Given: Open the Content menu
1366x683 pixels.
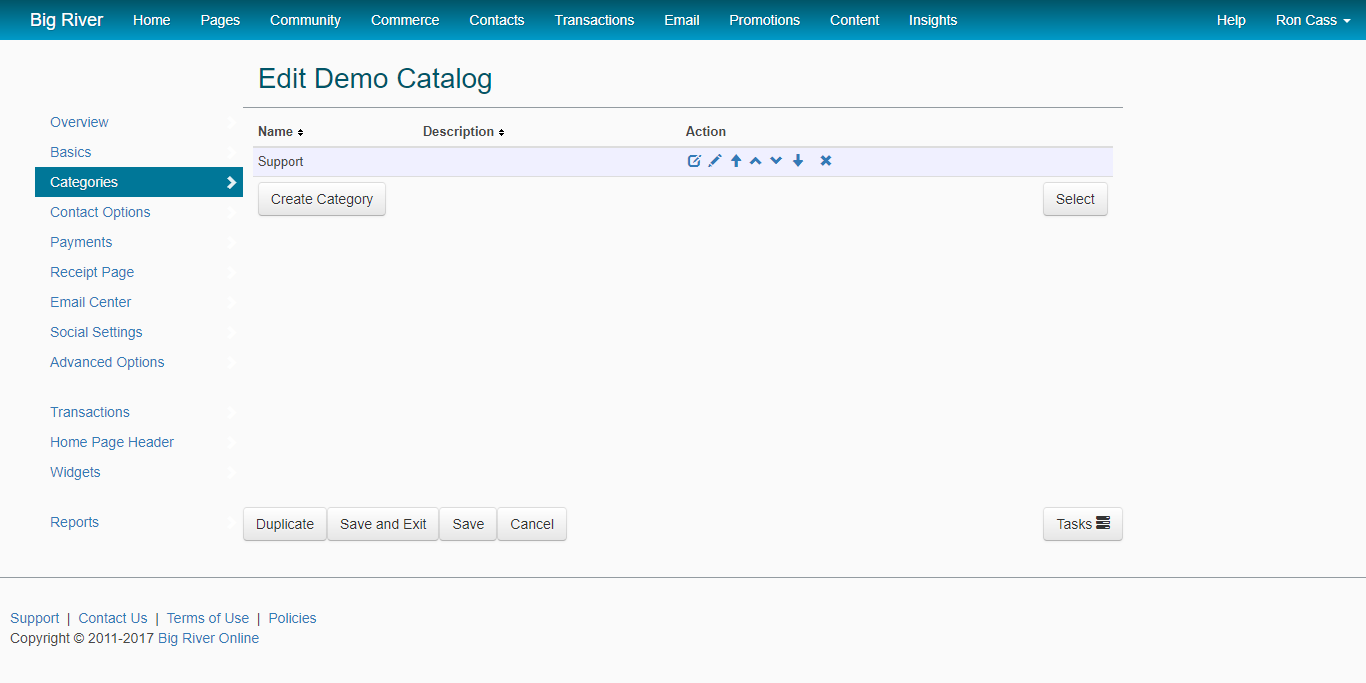Looking at the screenshot, I should 855,20.
